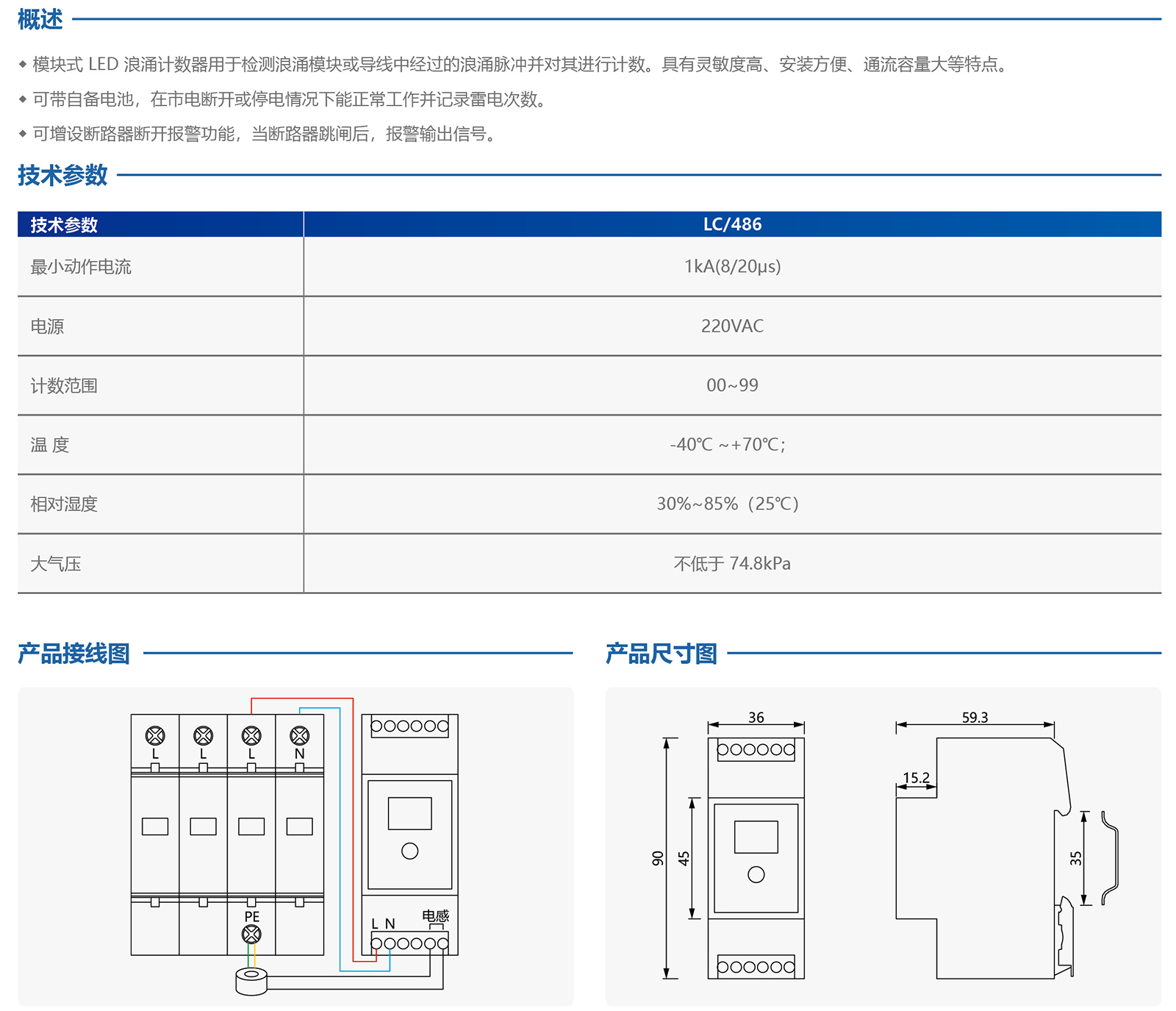This screenshot has width=1176, height=1011.
Task: Click the 59.3 dimension label
Action: tap(975, 717)
